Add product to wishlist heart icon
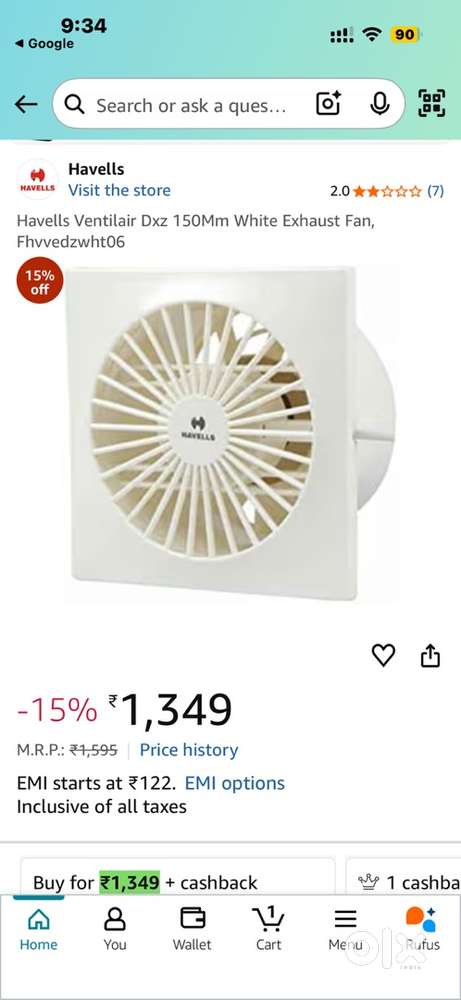 (x=383, y=655)
